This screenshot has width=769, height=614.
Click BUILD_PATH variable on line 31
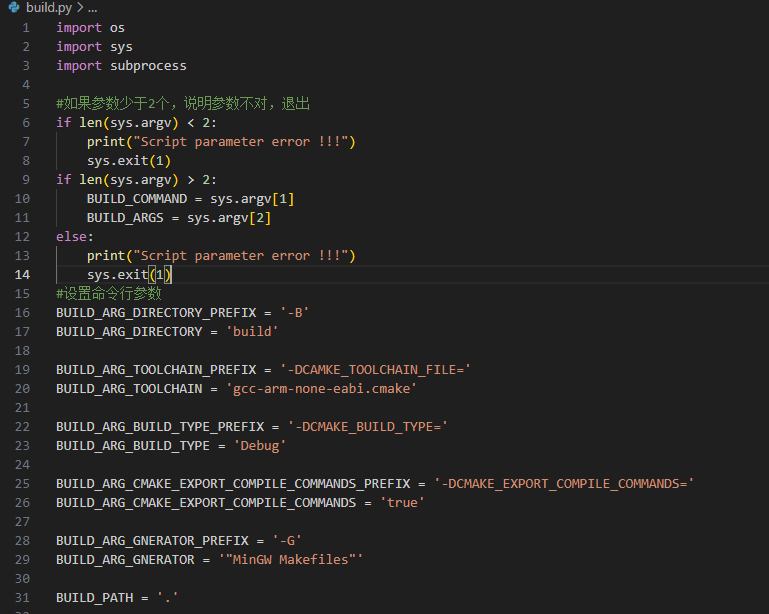95,598
